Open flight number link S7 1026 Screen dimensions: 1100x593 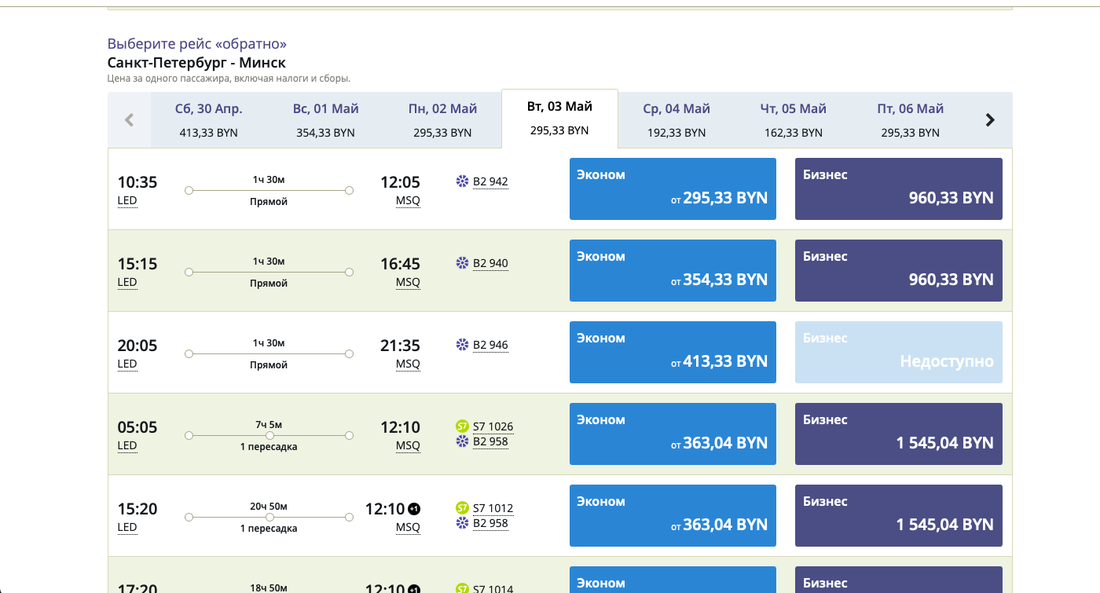(493, 426)
